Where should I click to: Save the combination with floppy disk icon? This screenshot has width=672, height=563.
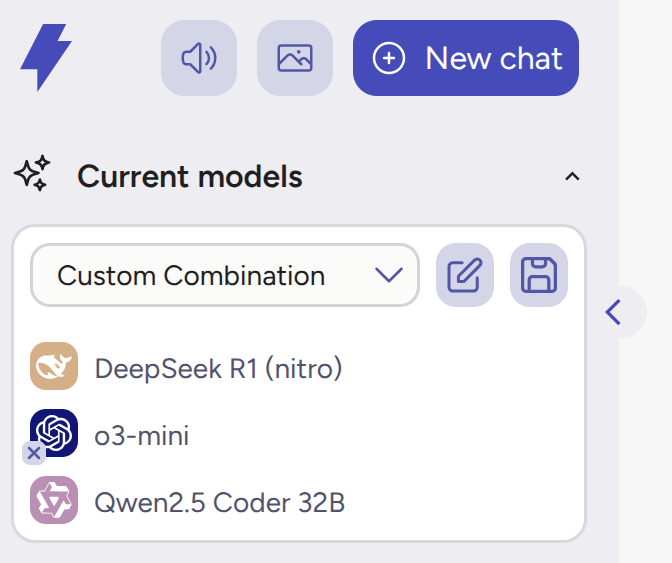[x=539, y=275]
